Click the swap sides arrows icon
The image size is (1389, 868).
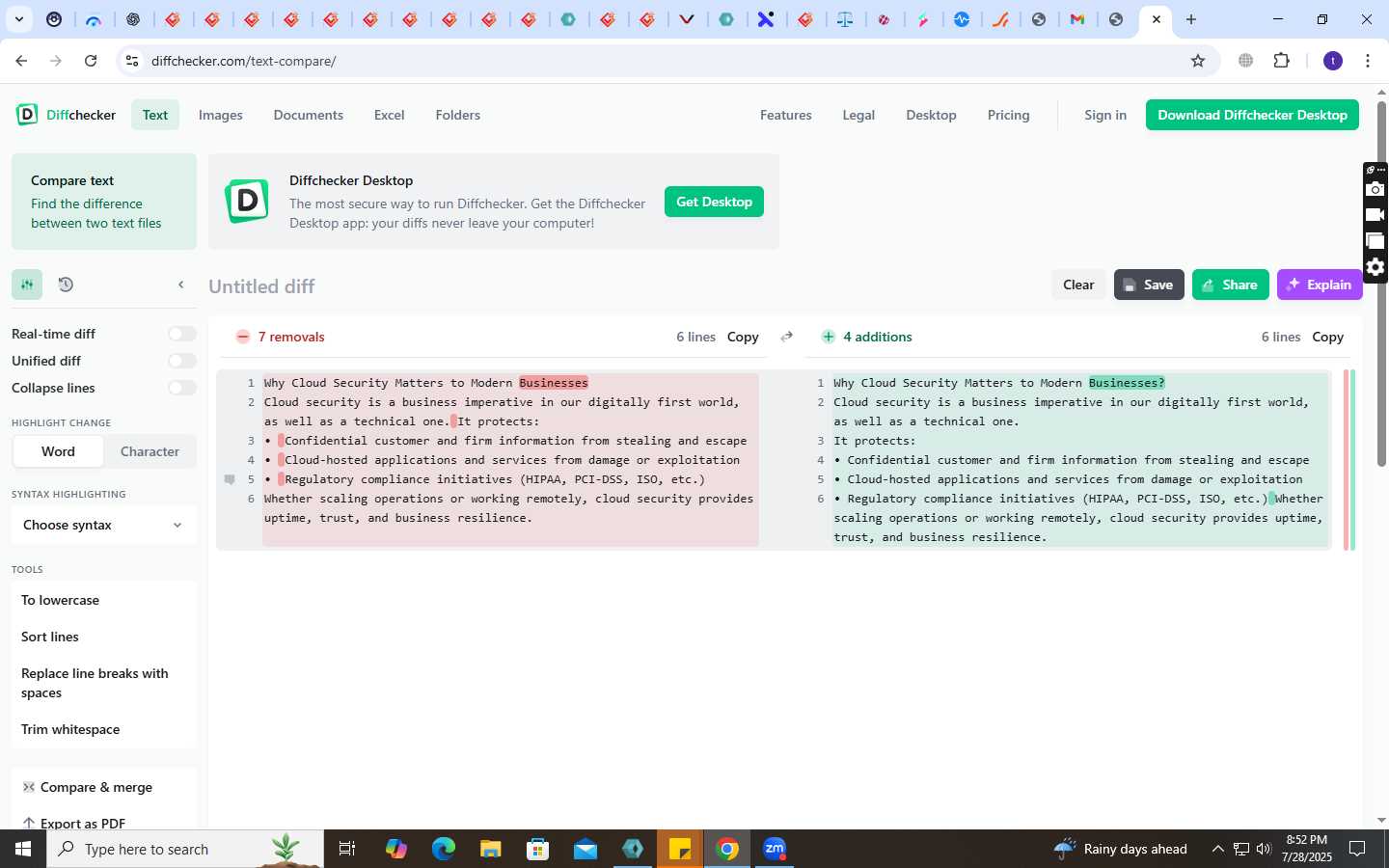coord(787,337)
